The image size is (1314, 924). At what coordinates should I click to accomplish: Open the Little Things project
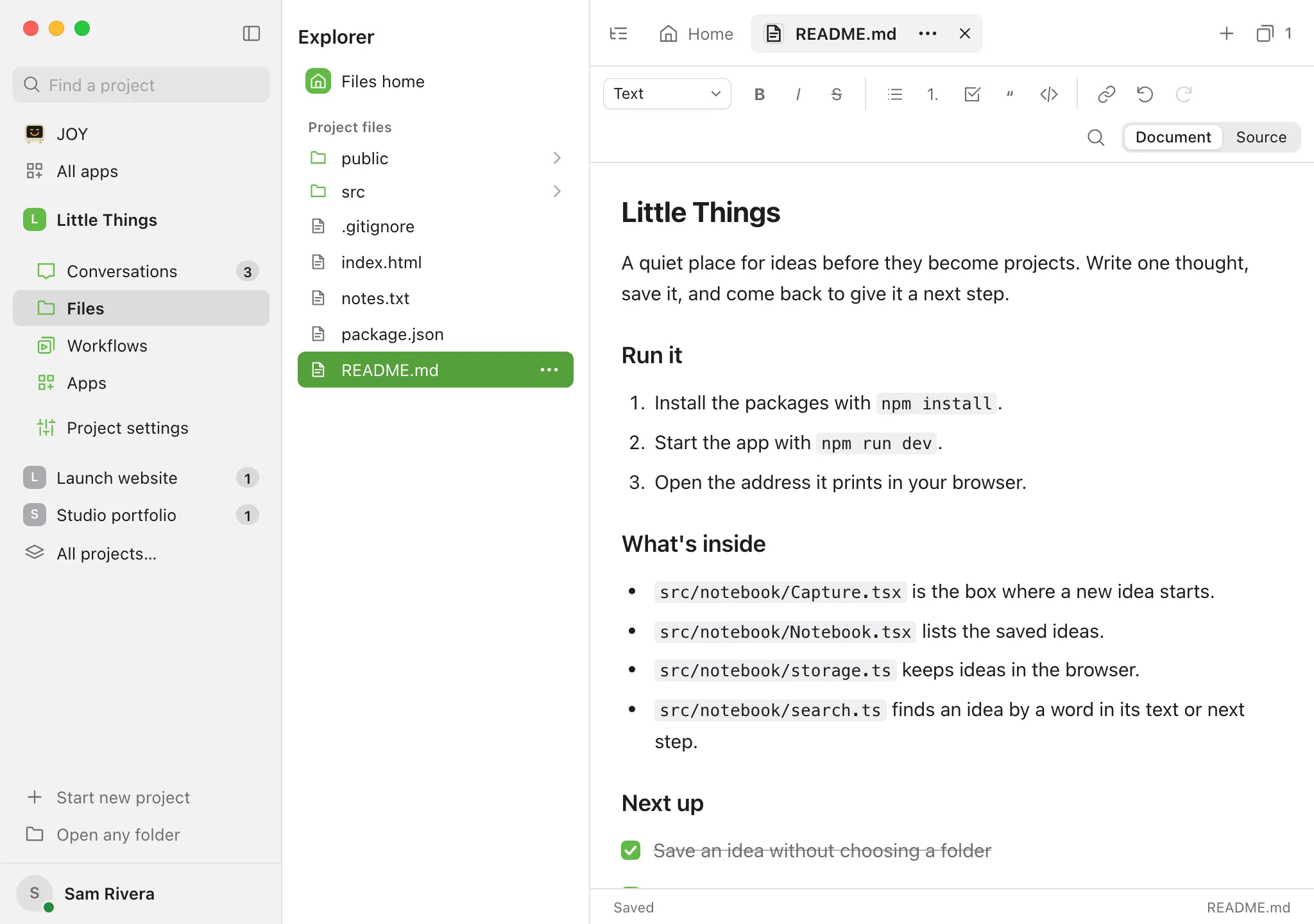tap(141, 220)
